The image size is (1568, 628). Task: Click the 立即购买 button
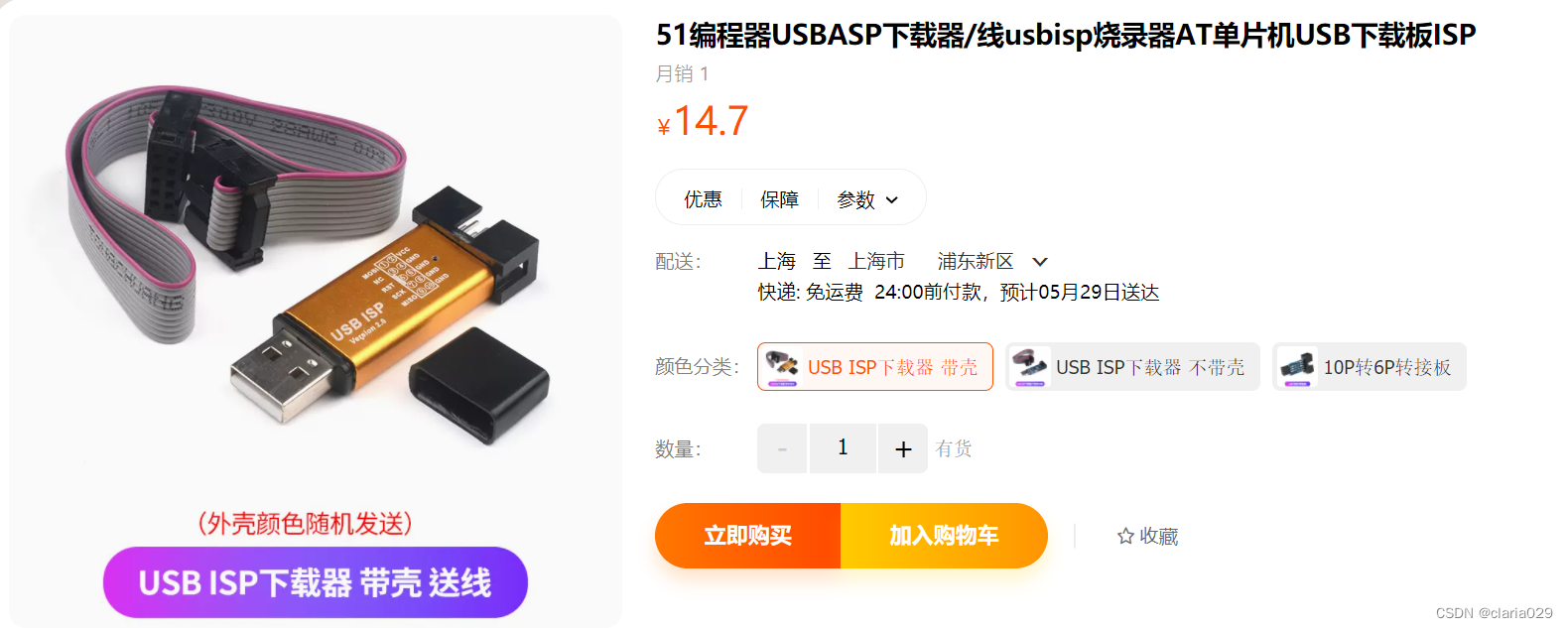[748, 536]
